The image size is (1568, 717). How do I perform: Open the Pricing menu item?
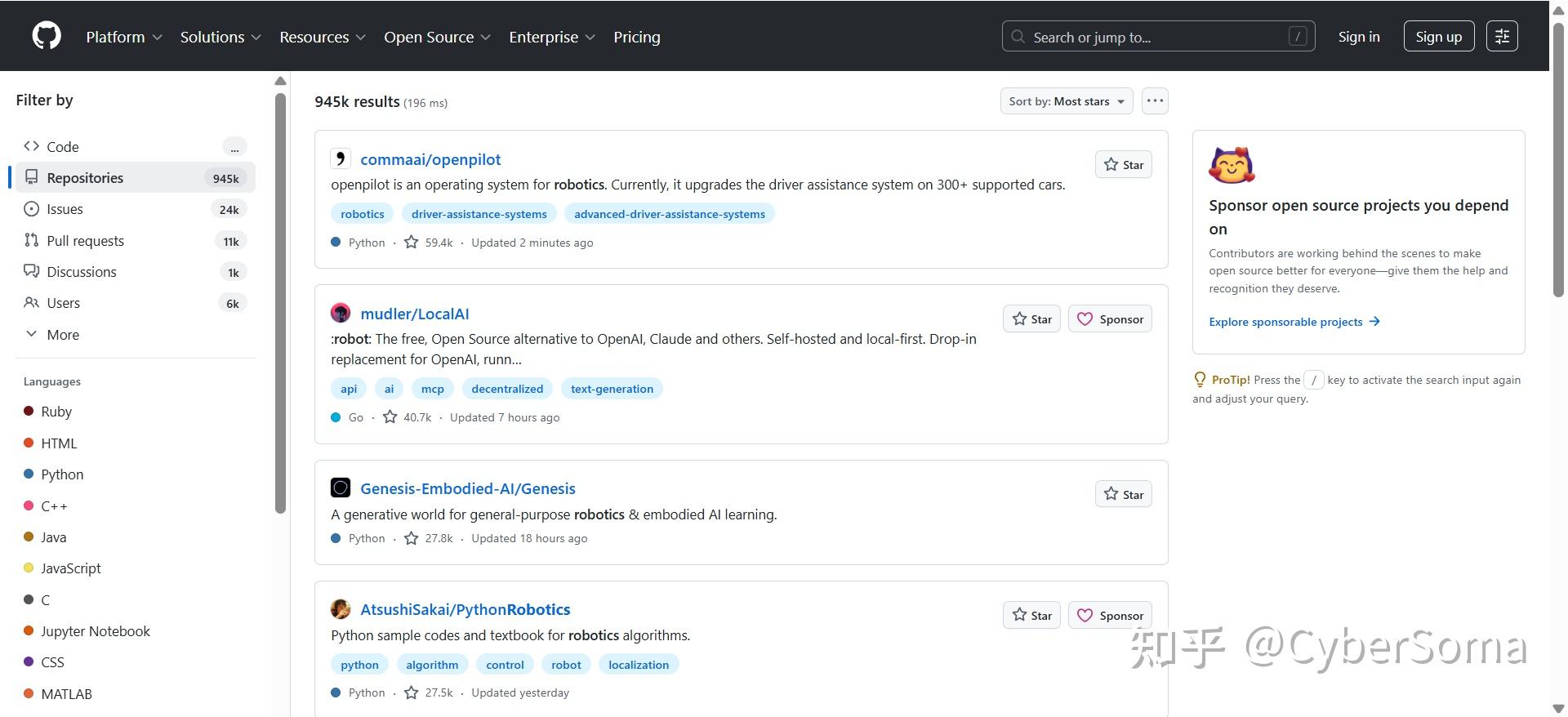[636, 38]
